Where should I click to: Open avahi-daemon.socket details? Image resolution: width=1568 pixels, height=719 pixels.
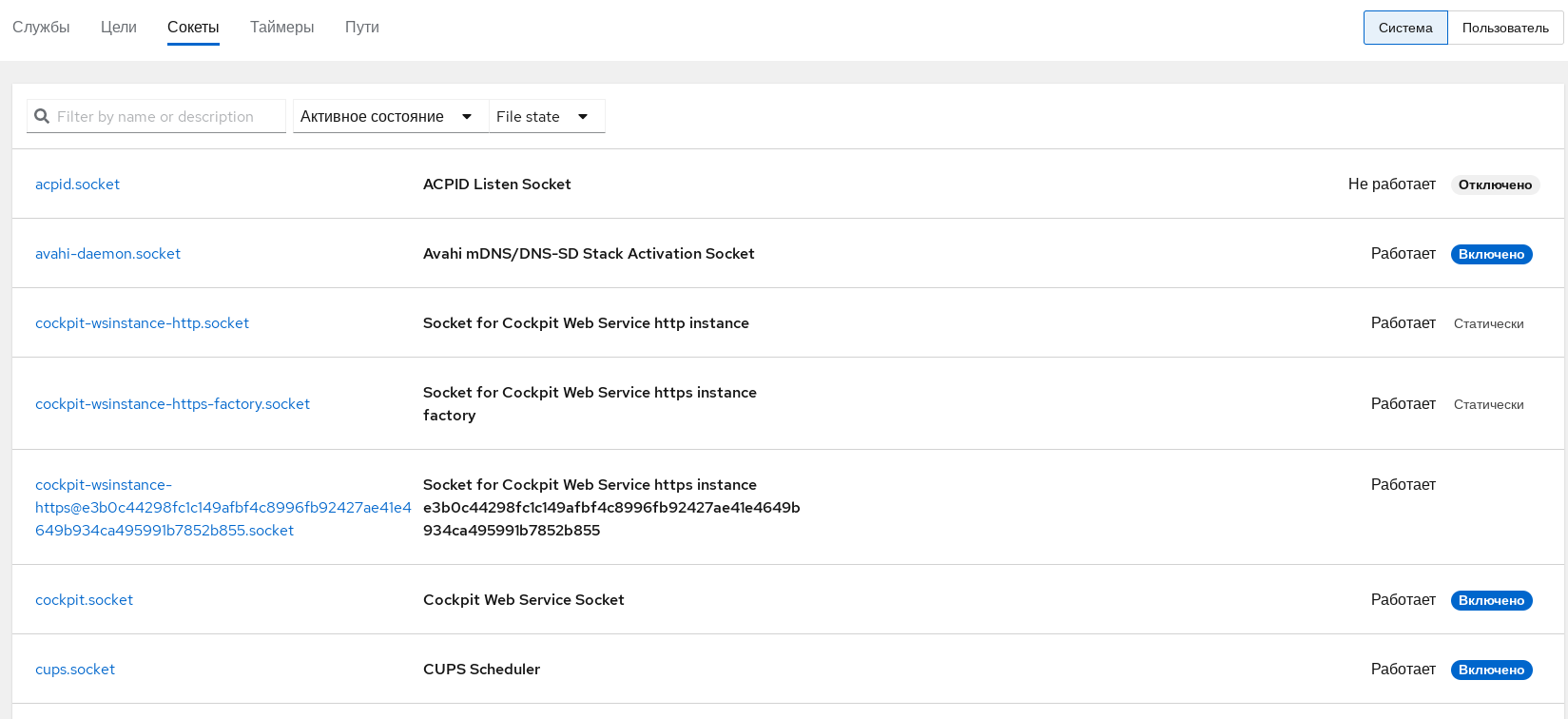coord(107,253)
